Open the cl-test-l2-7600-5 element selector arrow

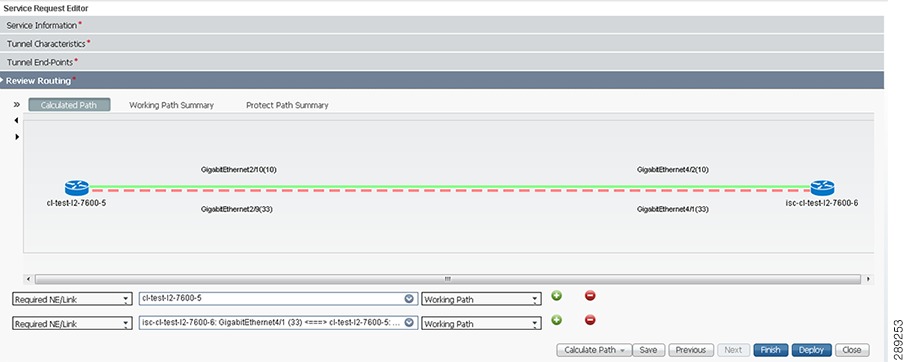[409, 298]
